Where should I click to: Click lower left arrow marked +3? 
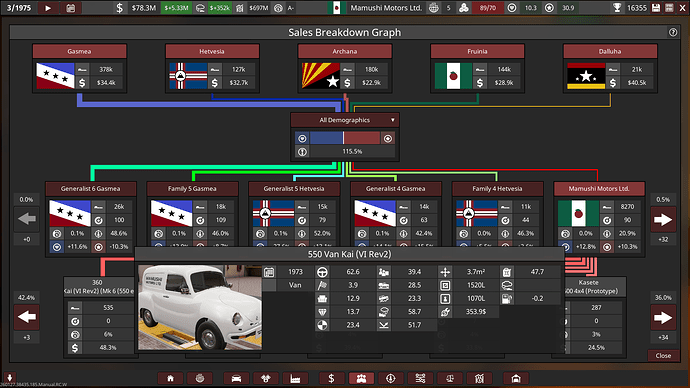click(x=27, y=317)
